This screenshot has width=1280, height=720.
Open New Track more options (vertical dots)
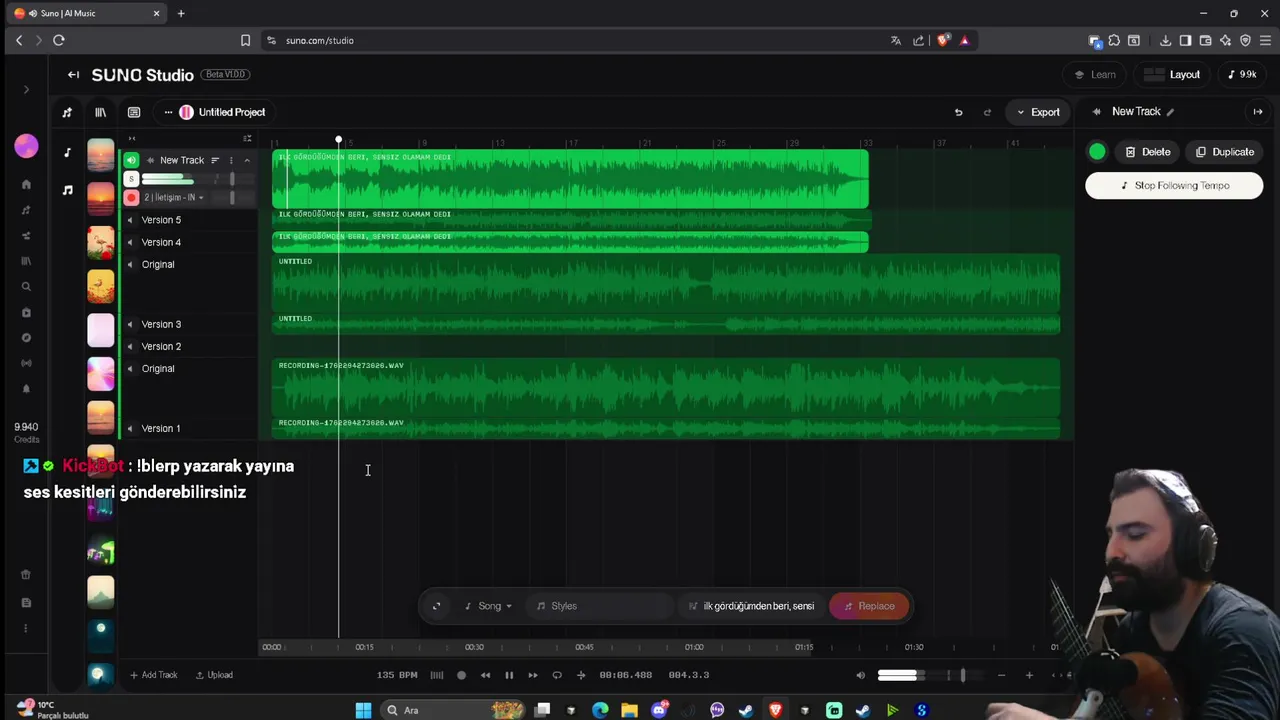point(231,160)
